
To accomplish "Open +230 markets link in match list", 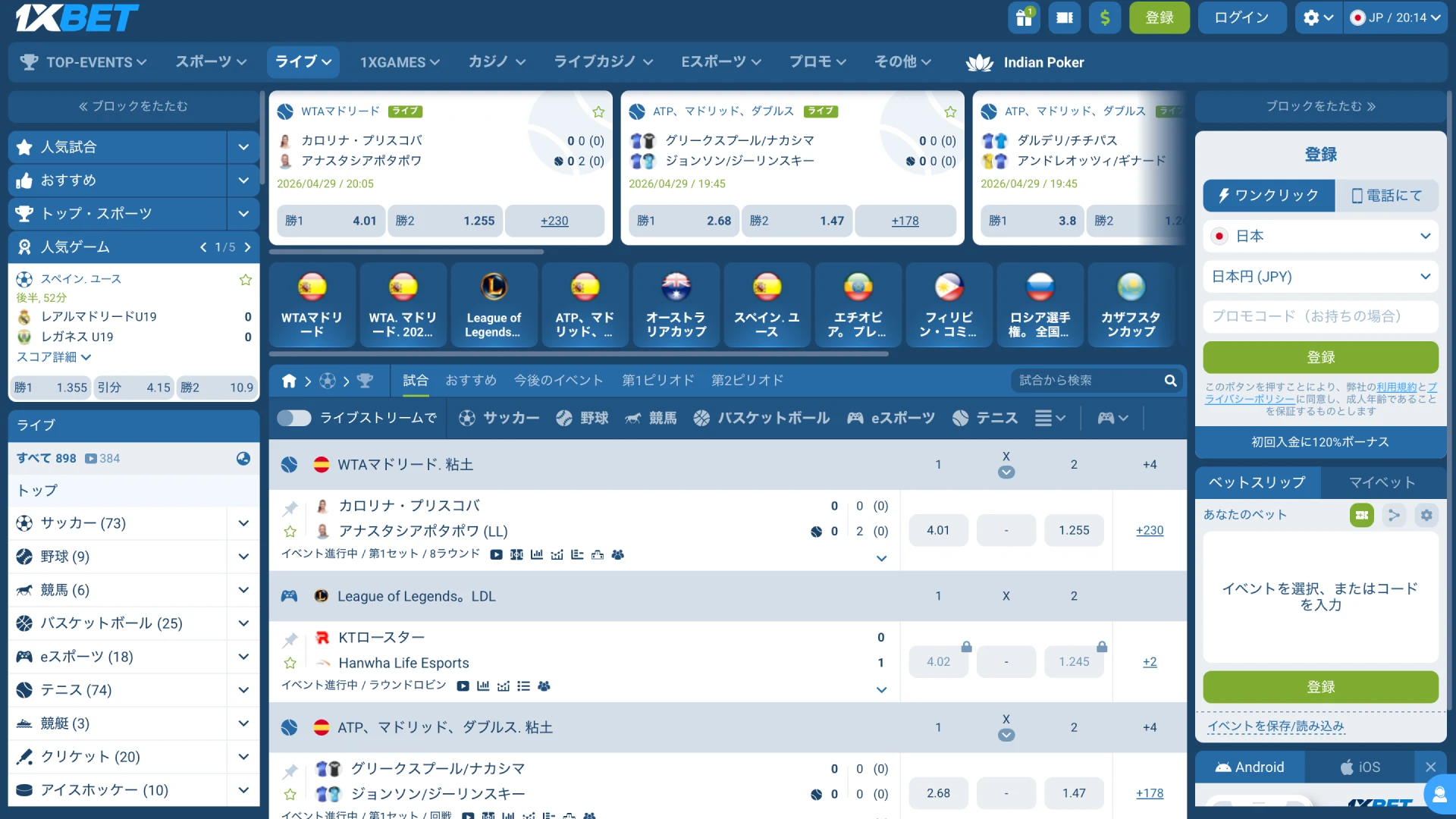I will point(1150,531).
